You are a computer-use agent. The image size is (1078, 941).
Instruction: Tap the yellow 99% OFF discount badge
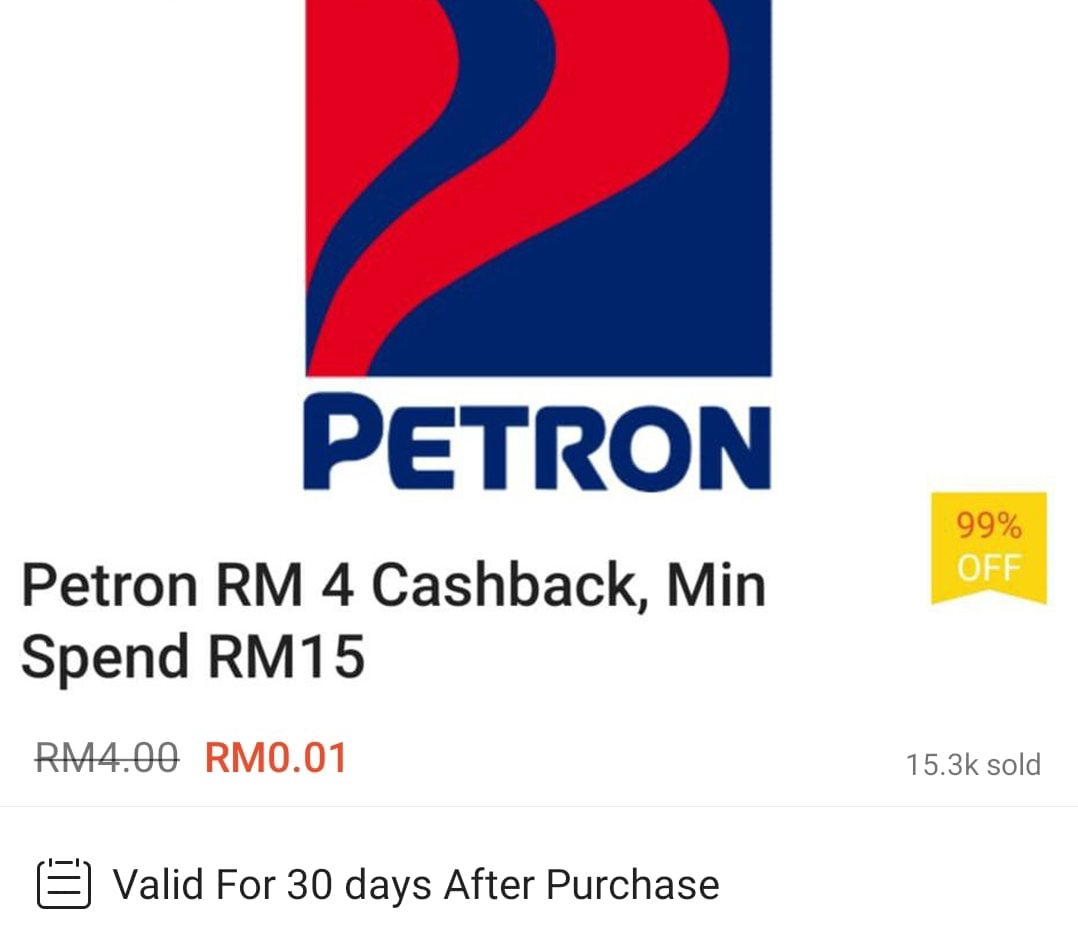click(x=989, y=548)
